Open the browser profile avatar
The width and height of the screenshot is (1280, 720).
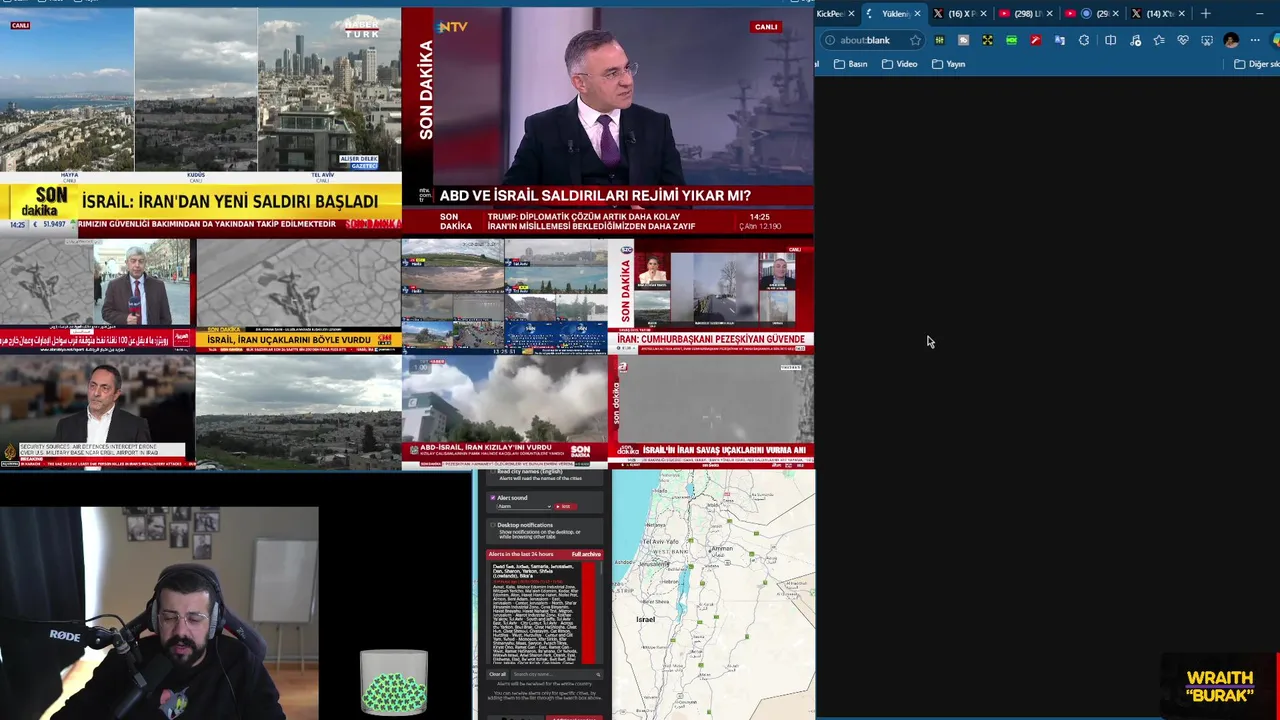tap(1231, 40)
